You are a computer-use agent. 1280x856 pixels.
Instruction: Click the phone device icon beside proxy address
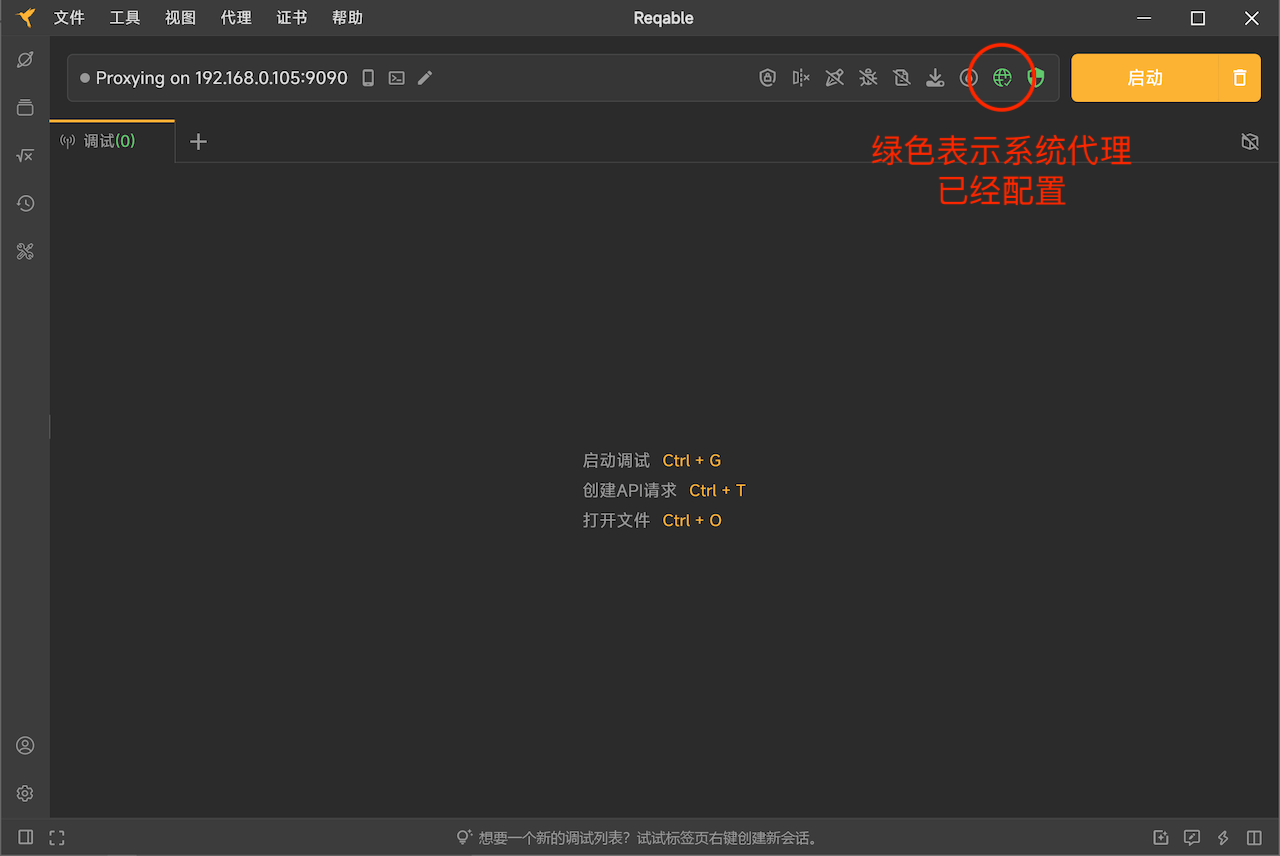[x=368, y=78]
